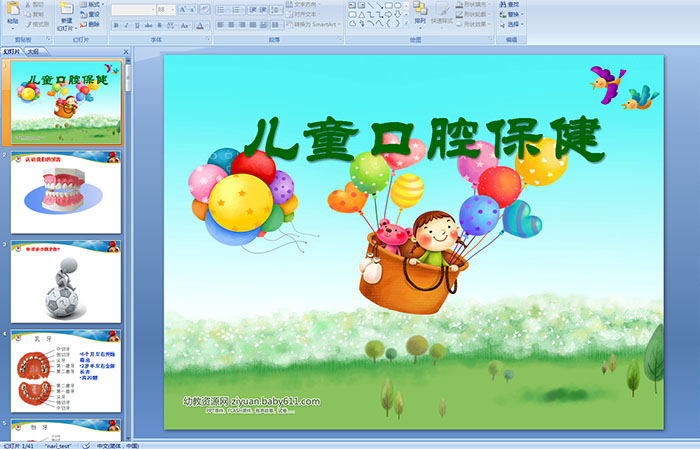Select the Line shape in the gallery
Viewport: 700px width, 449px height.
[371, 5]
